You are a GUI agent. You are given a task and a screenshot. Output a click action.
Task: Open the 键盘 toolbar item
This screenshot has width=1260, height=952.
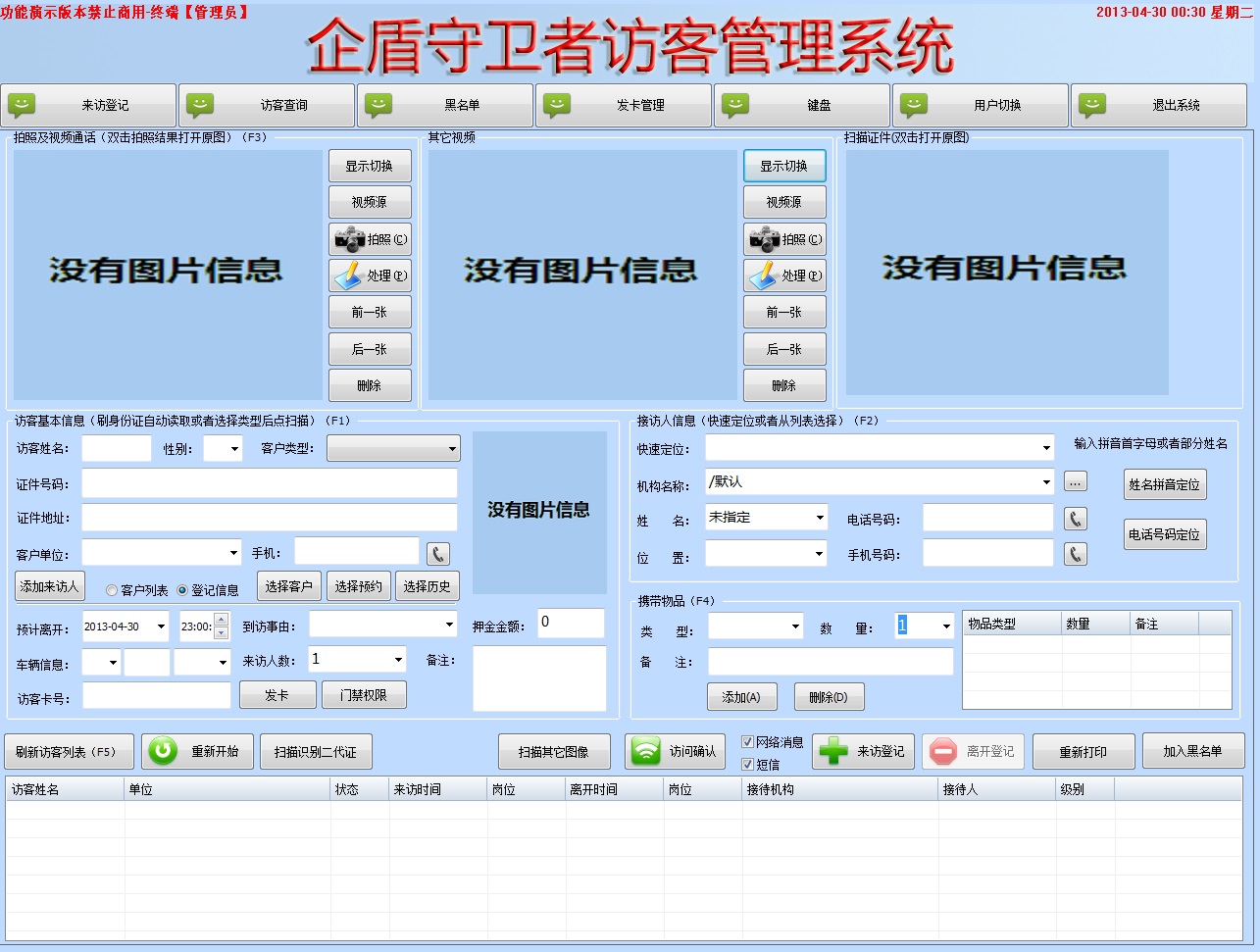[x=802, y=105]
